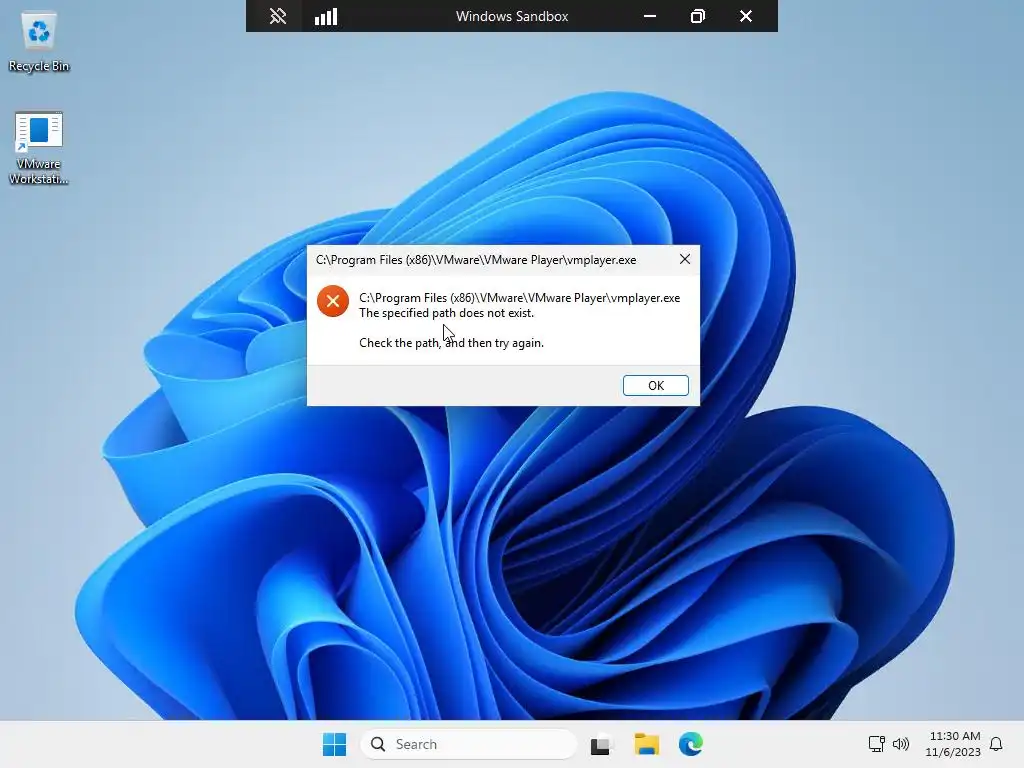The width and height of the screenshot is (1024, 768).
Task: Open the clock showing 11:30 AM
Action: tap(953, 744)
